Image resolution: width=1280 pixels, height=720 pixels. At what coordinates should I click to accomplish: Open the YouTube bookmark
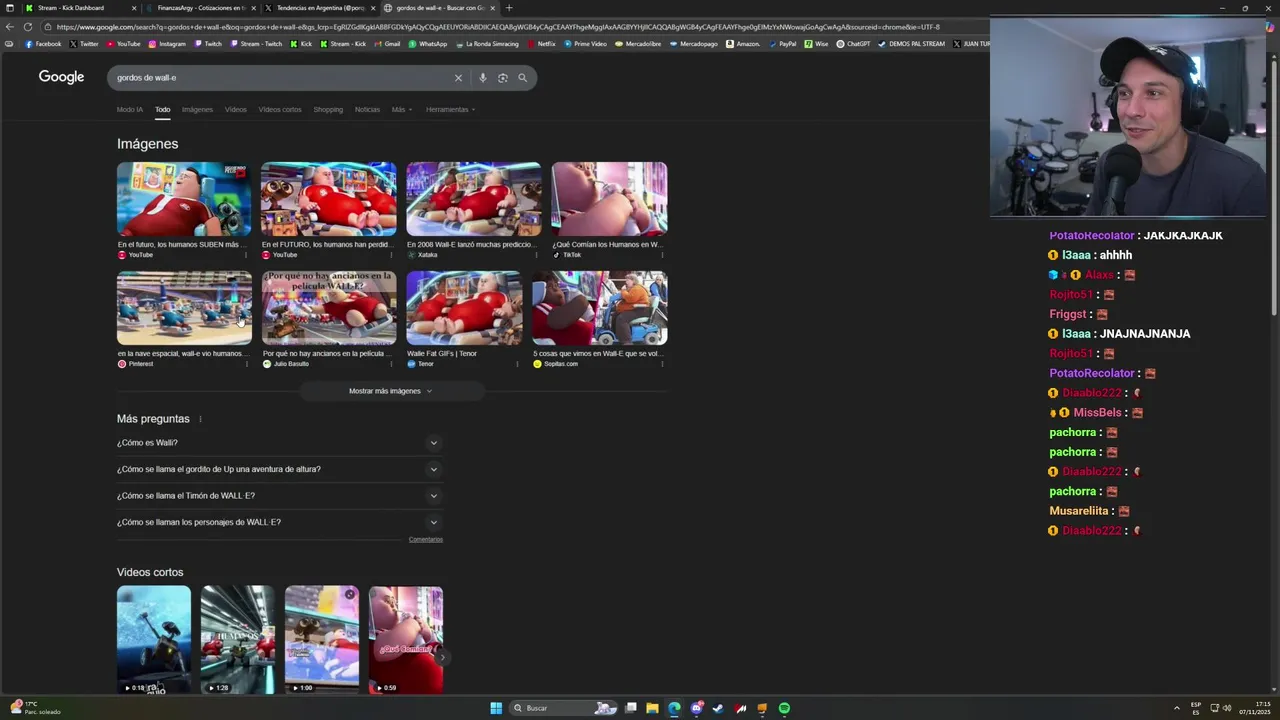123,44
